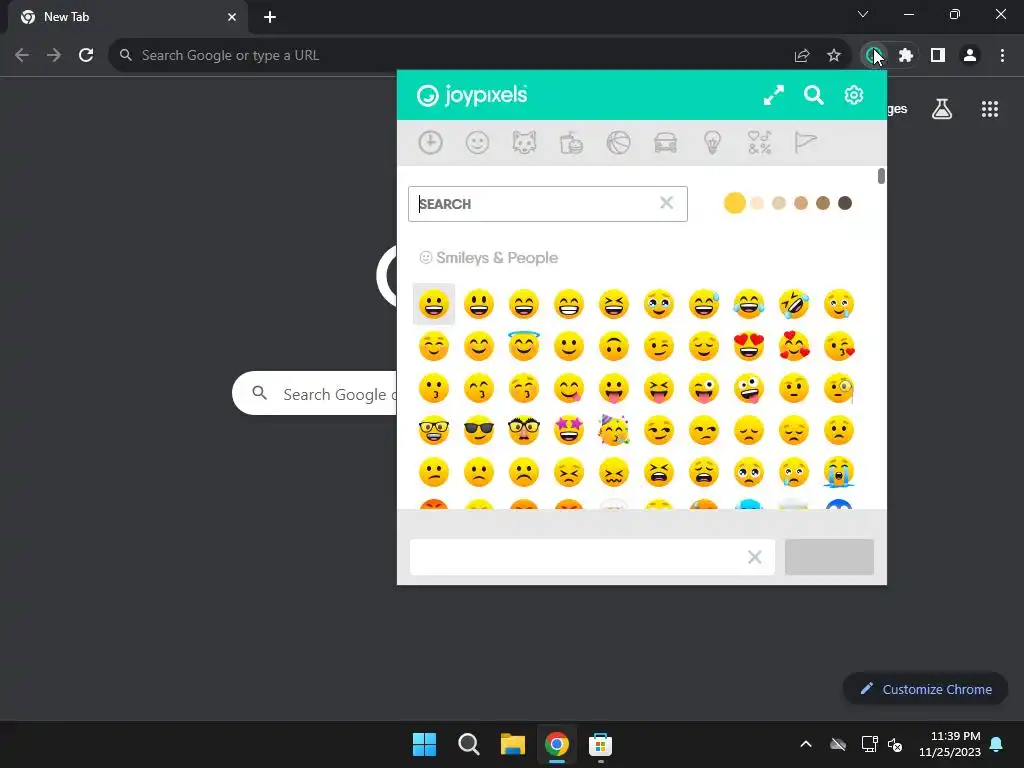Open the tab search dropdown chevron
Viewport: 1024px width, 768px height.
click(863, 14)
